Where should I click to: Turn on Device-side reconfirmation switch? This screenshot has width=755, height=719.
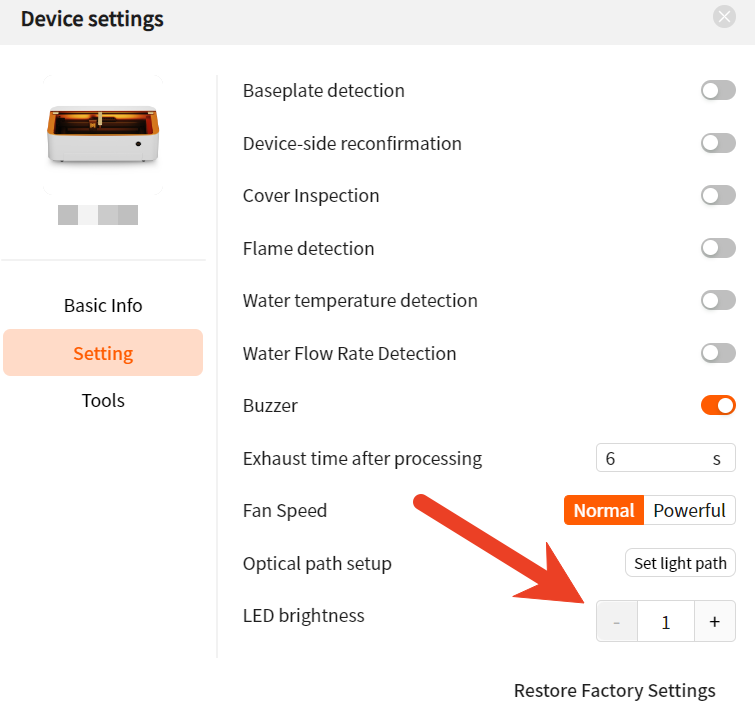pos(718,143)
